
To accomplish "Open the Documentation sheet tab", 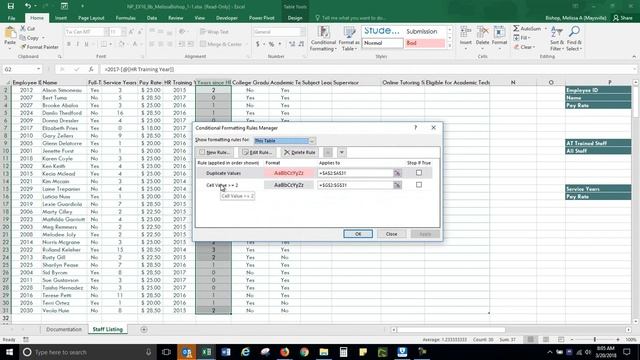I will click(x=64, y=329).
